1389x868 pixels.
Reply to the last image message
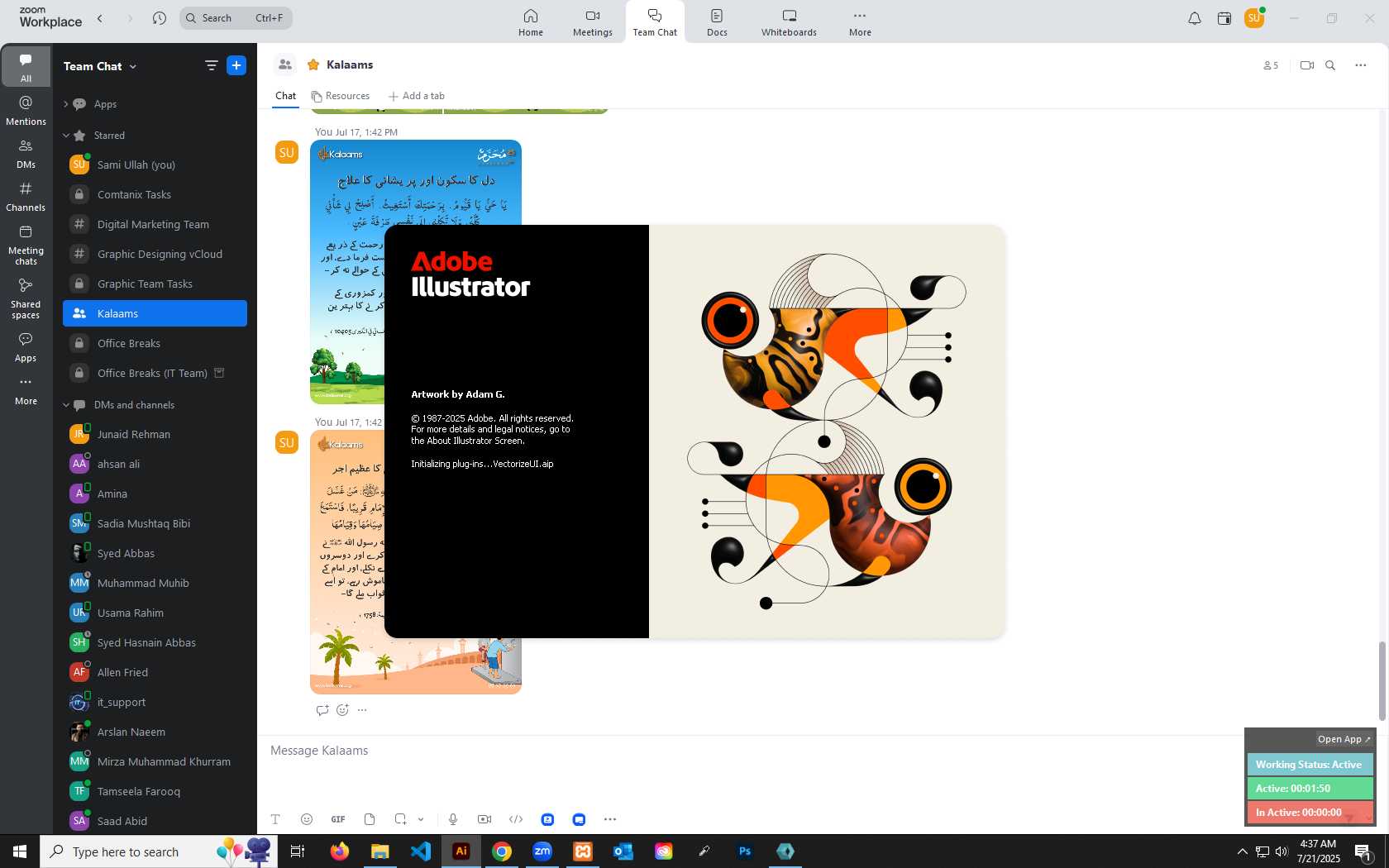point(322,710)
